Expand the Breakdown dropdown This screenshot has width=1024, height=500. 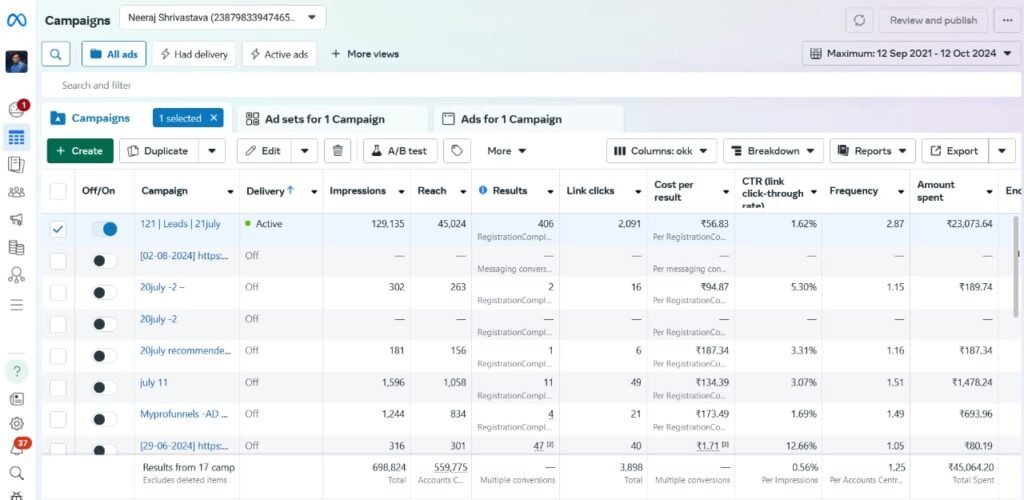tap(773, 151)
